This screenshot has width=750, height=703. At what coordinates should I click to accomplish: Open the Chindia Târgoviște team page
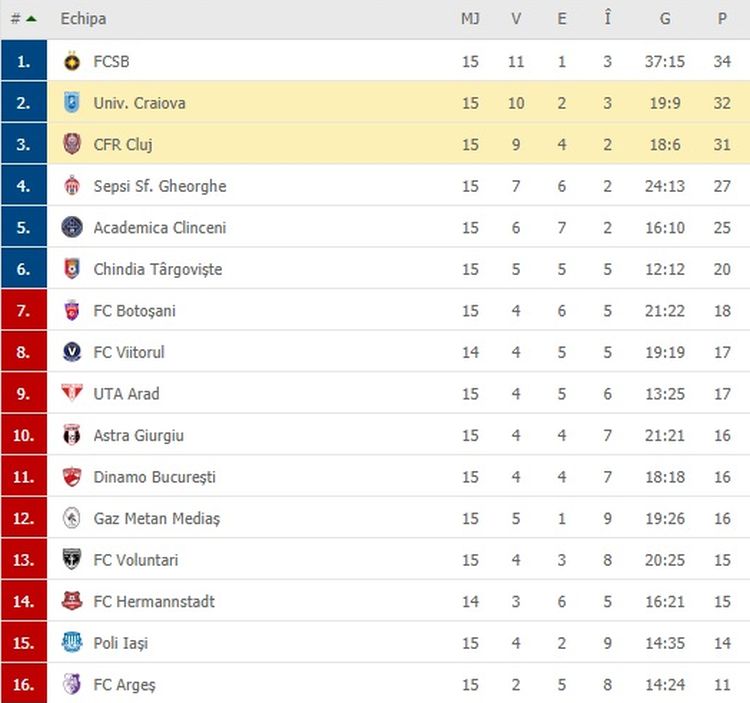coord(157,269)
